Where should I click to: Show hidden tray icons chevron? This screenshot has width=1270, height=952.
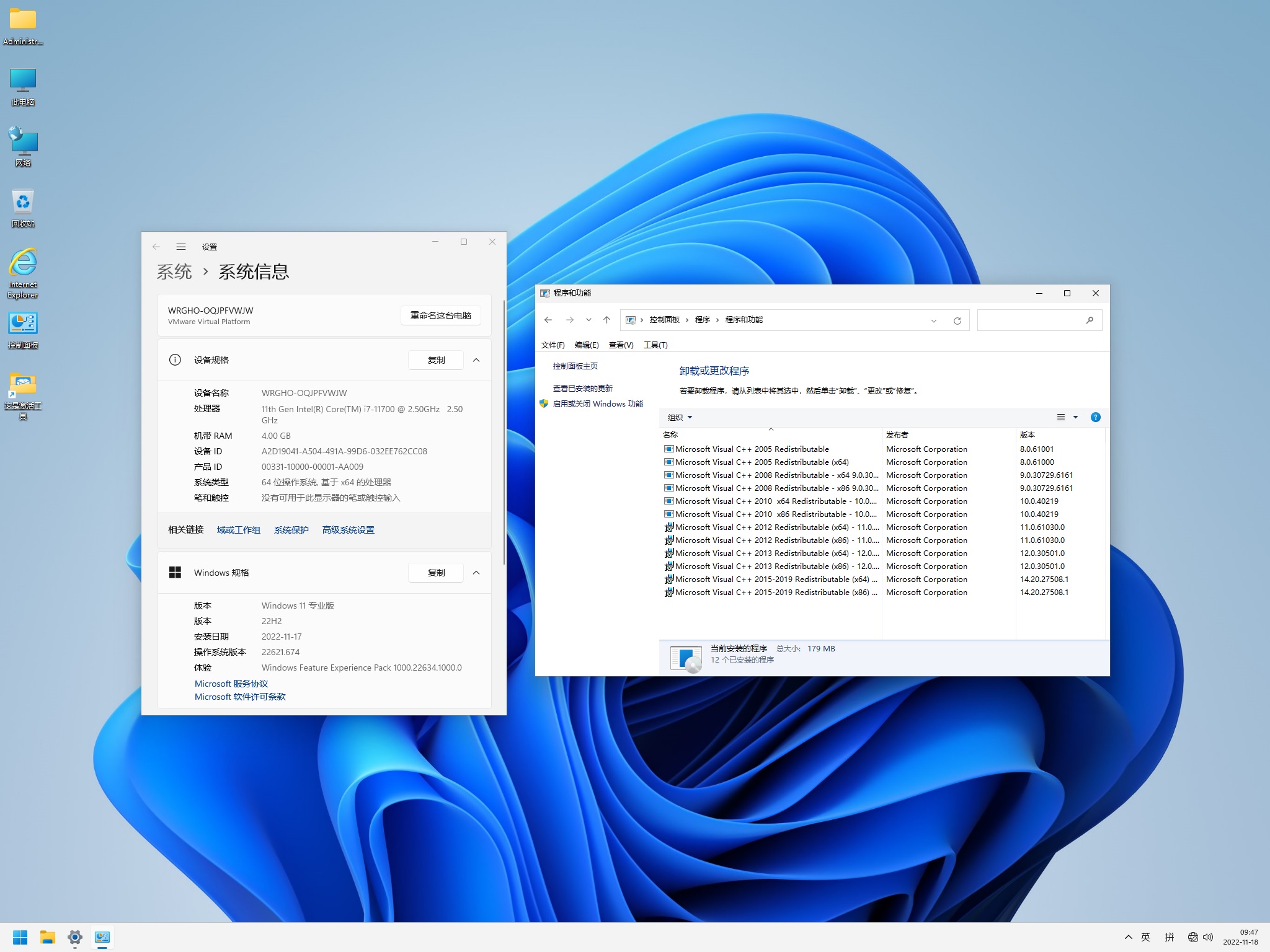[x=1128, y=937]
